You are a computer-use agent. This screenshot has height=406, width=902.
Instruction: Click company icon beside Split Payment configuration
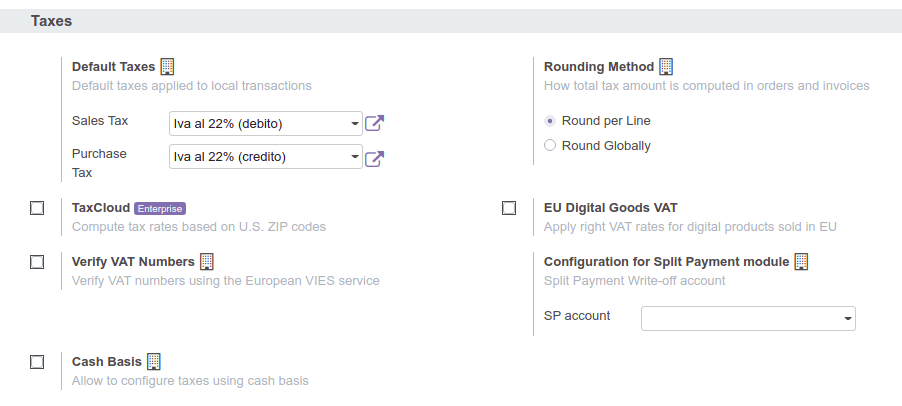tap(801, 261)
